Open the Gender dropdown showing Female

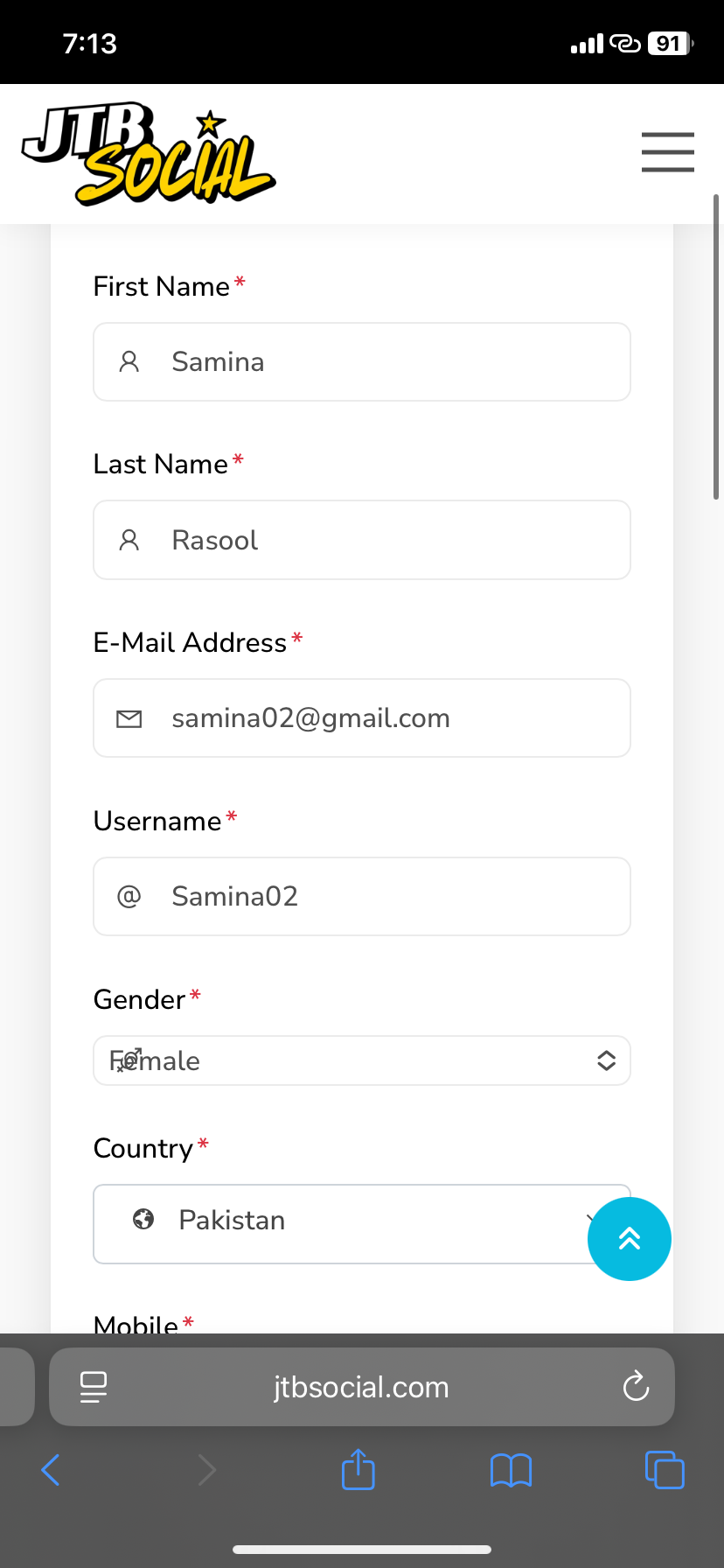361,1060
